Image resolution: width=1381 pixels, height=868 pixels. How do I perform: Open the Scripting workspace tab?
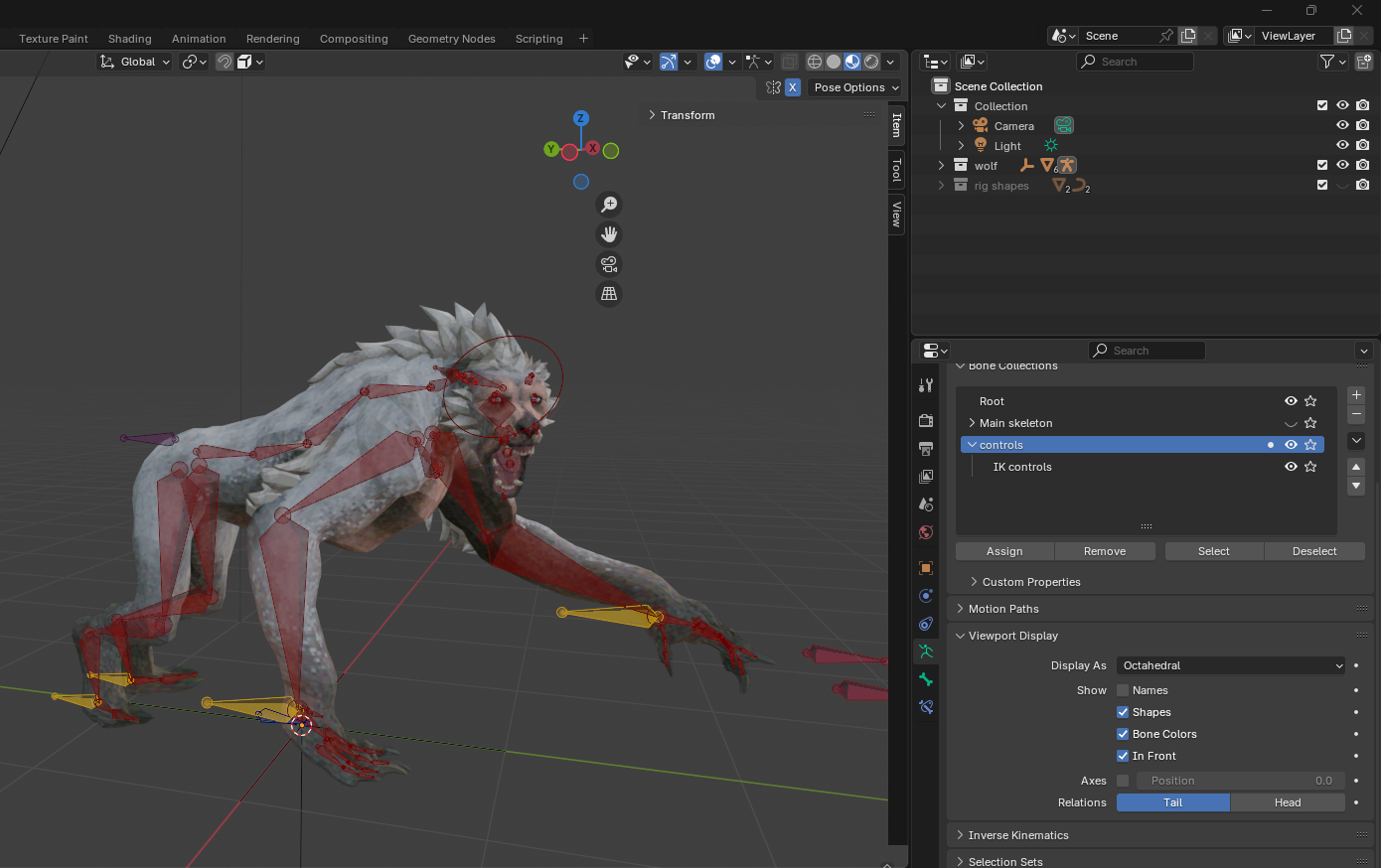click(x=539, y=39)
